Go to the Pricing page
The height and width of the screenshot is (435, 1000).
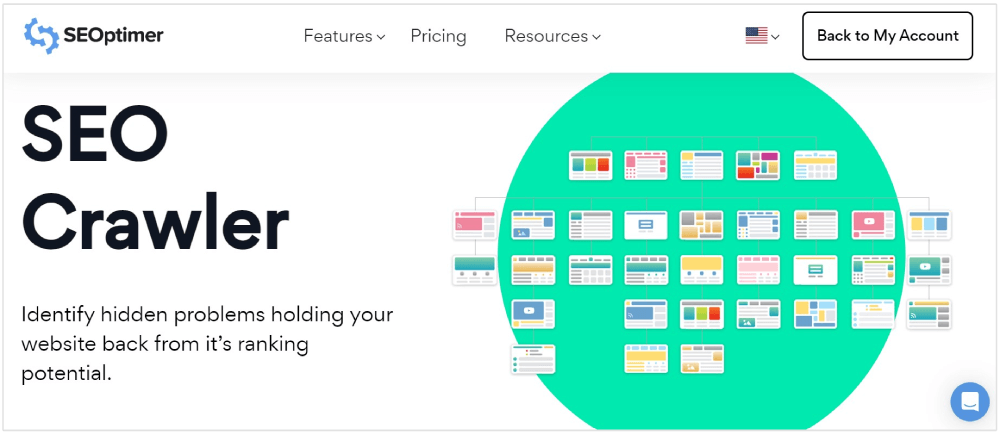(438, 36)
